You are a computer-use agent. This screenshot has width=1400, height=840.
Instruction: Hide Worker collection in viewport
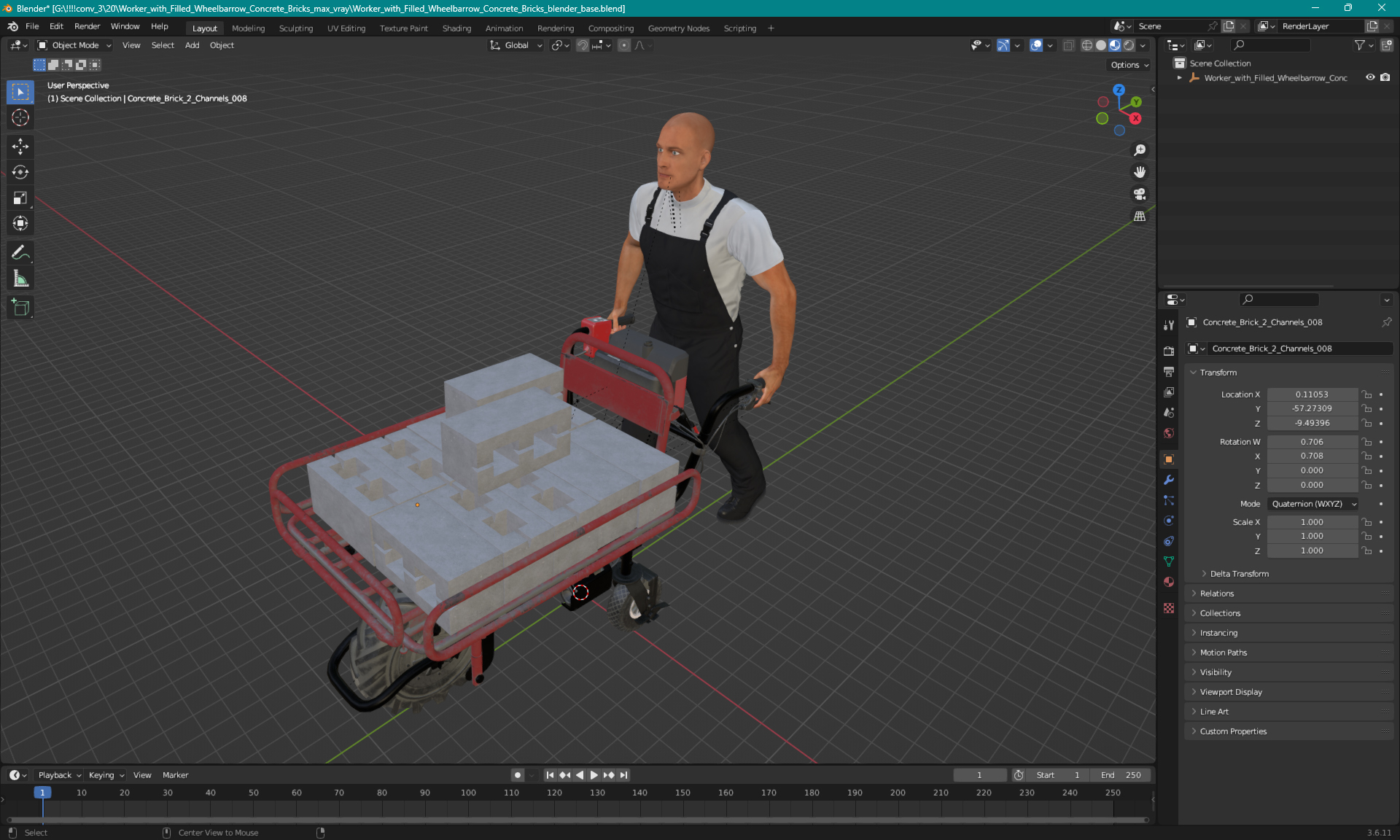coord(1370,77)
